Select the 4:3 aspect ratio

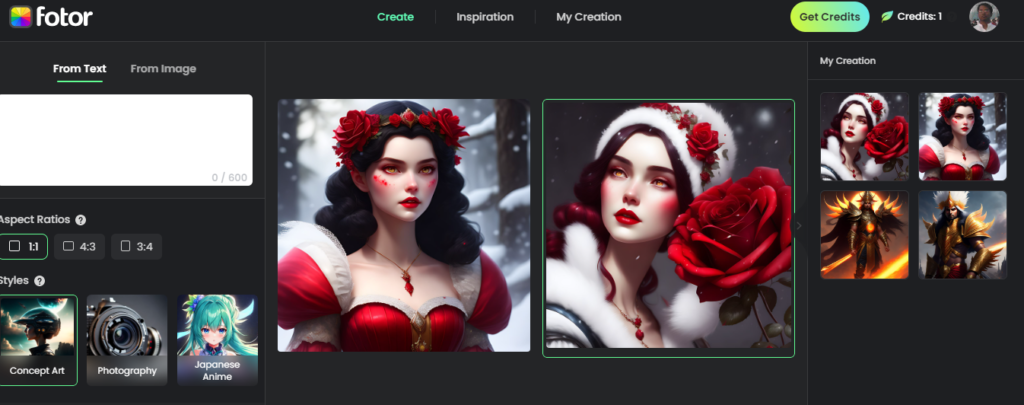(79, 246)
